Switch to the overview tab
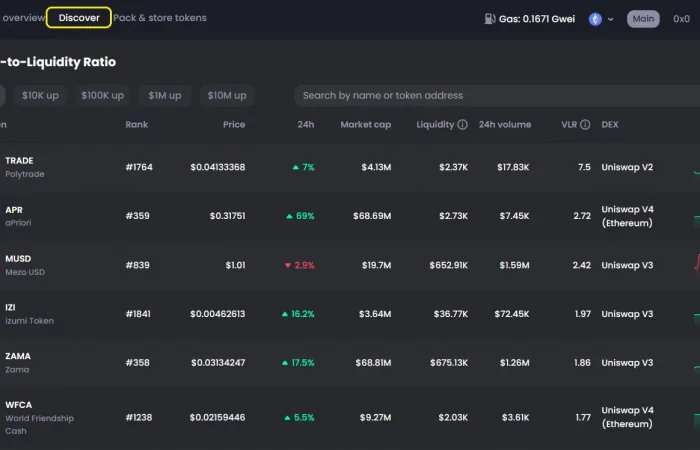The image size is (700, 450). tap(23, 18)
